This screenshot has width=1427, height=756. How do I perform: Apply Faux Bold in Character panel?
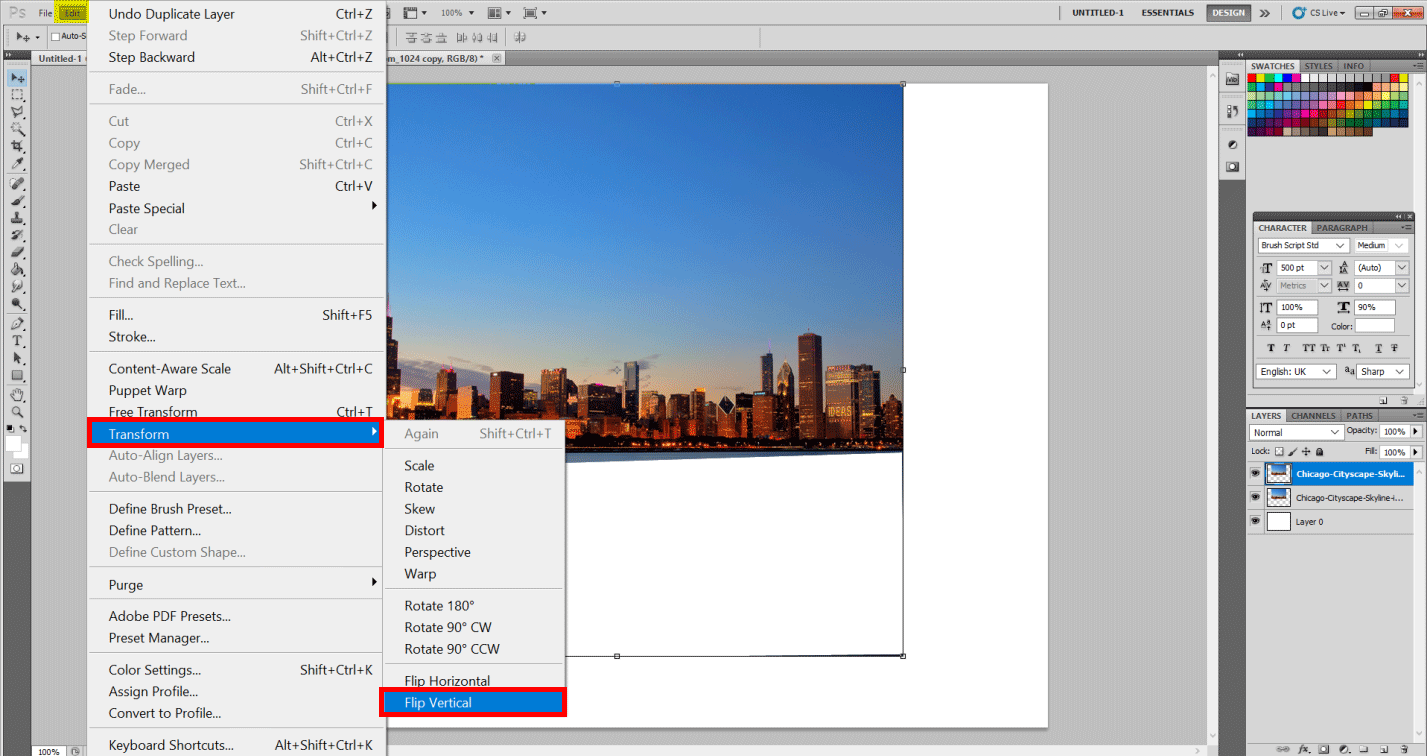click(x=1271, y=348)
